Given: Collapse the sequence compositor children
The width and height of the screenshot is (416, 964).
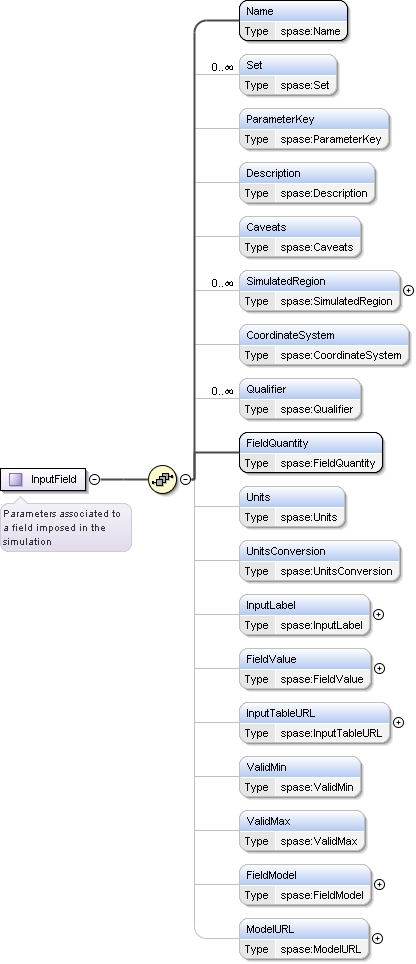Looking at the screenshot, I should tap(185, 479).
